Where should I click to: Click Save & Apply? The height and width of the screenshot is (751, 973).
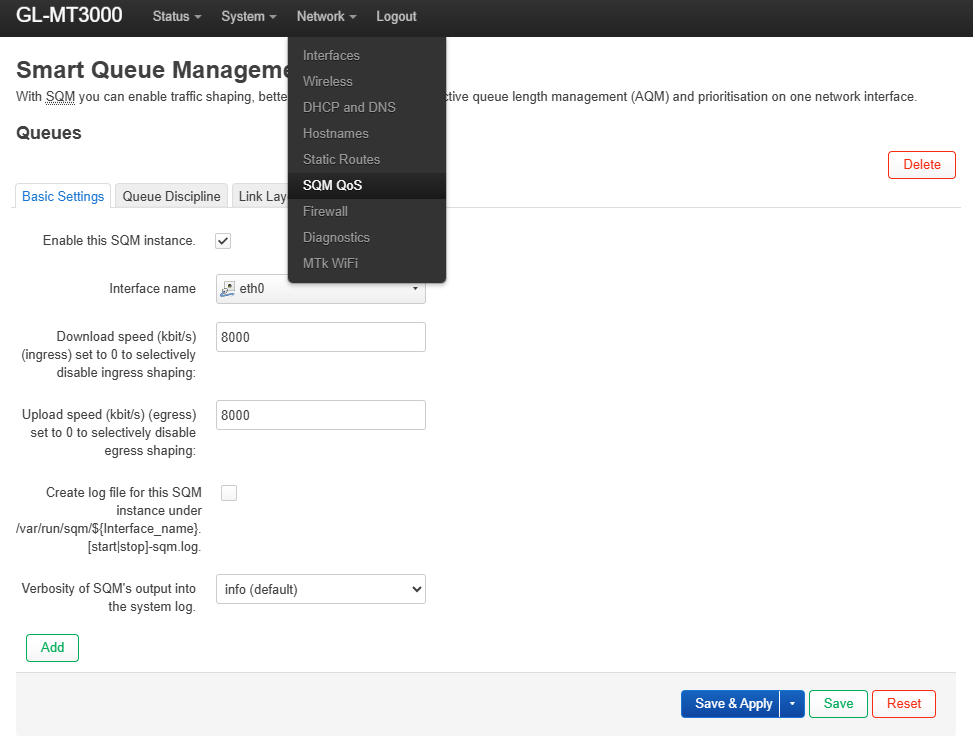(731, 703)
